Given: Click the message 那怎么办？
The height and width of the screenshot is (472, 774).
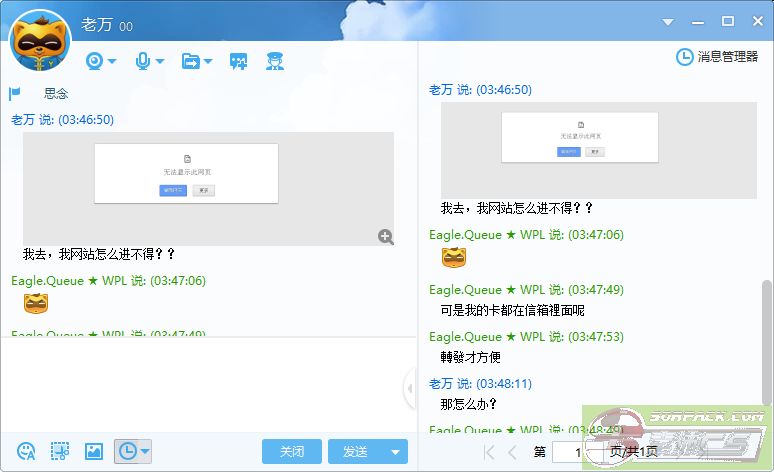Looking at the screenshot, I should [x=468, y=404].
